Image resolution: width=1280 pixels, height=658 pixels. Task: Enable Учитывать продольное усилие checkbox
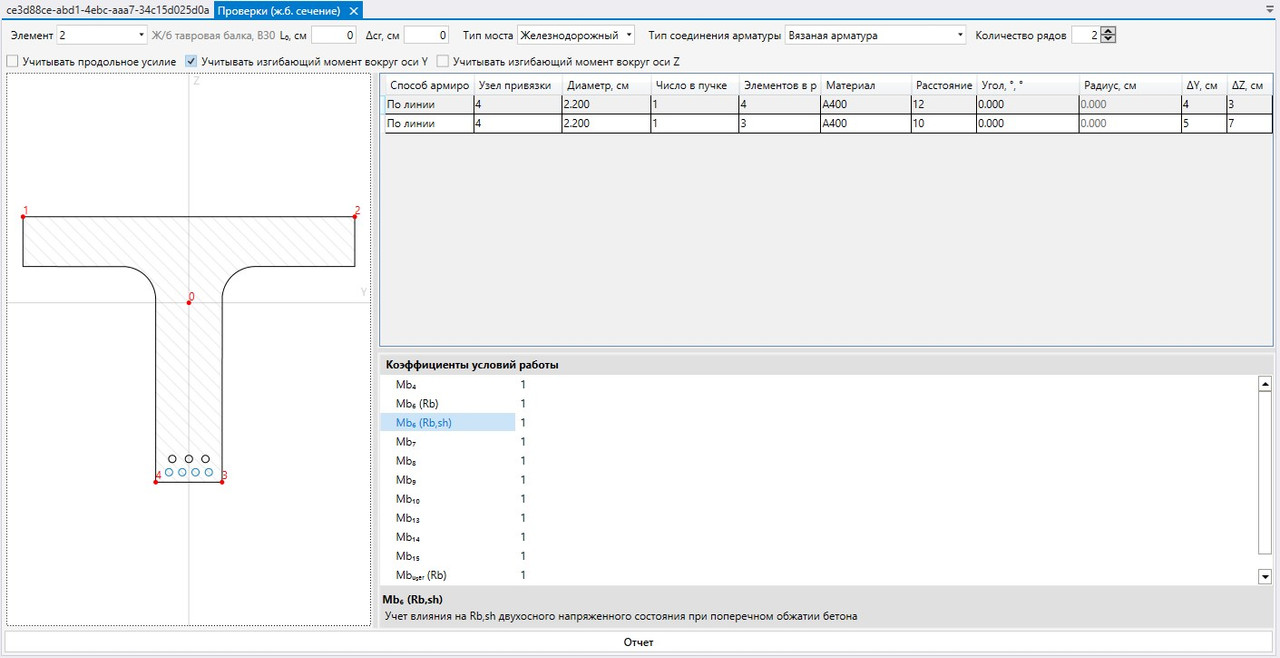(x=12, y=62)
